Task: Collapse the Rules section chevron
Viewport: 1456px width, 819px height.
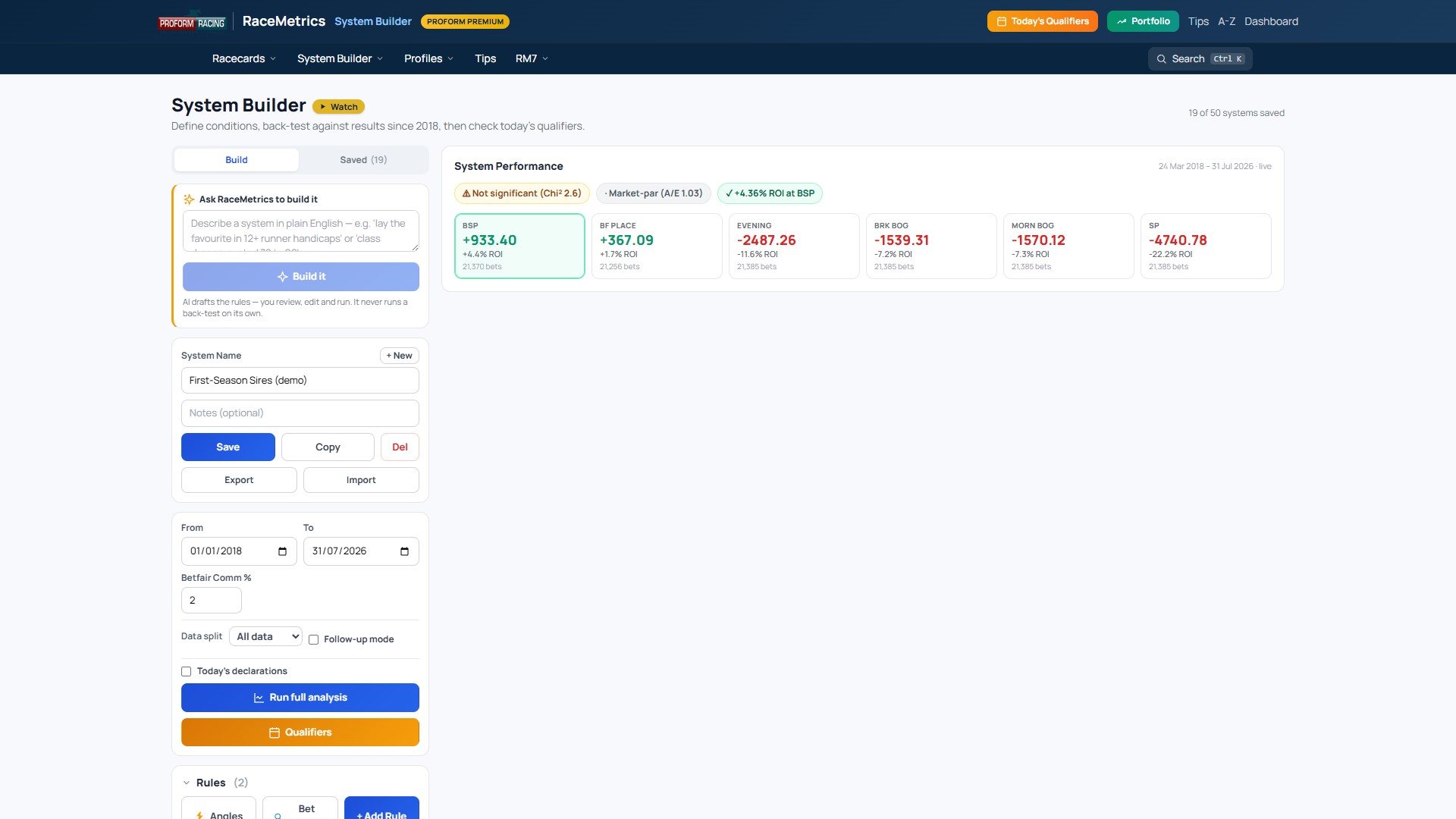Action: coord(187,783)
